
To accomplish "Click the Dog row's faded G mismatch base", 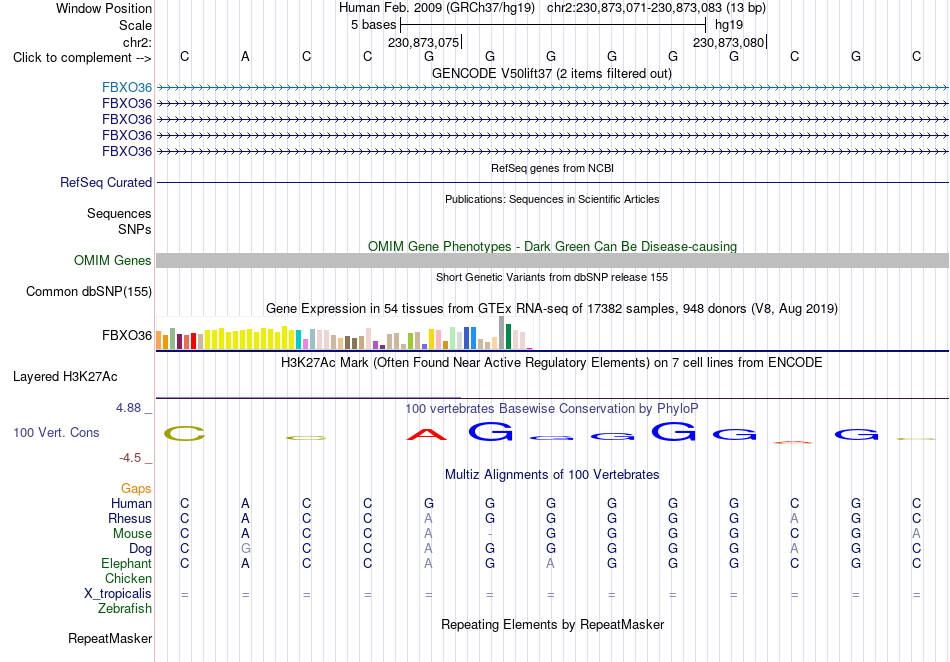I will click(245, 549).
